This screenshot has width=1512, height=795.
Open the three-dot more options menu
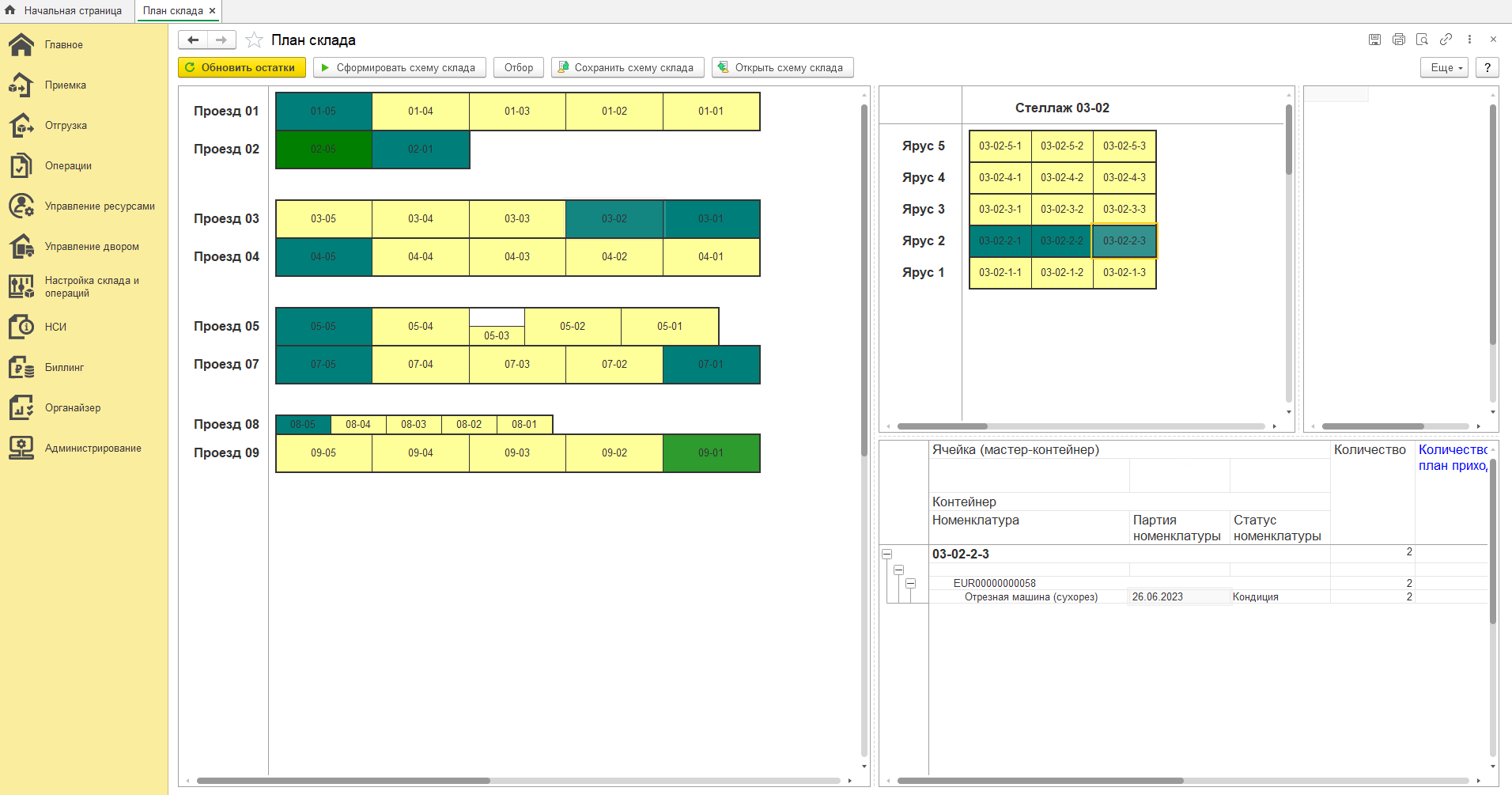point(1470,40)
